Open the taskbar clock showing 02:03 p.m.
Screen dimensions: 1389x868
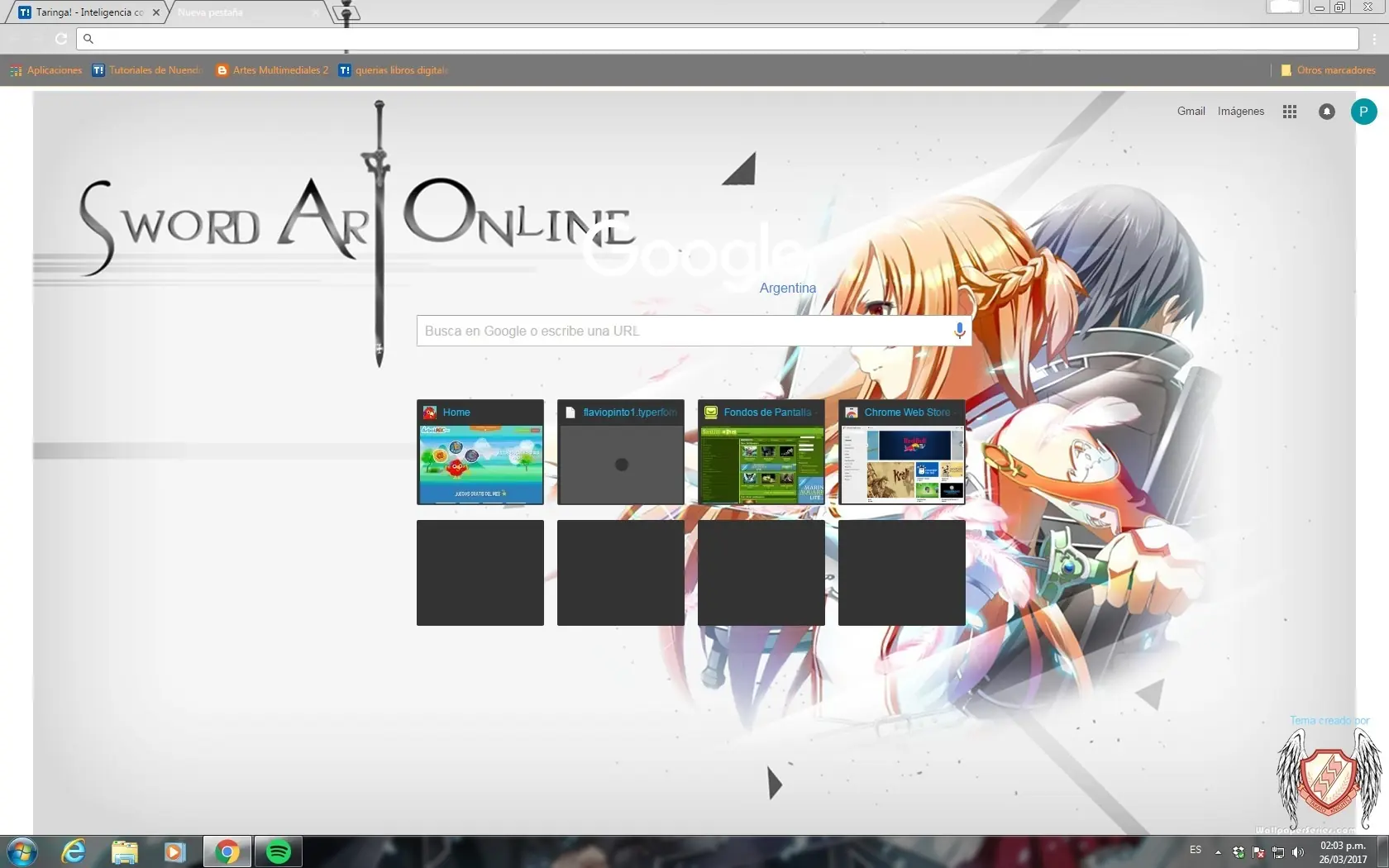tap(1343, 852)
